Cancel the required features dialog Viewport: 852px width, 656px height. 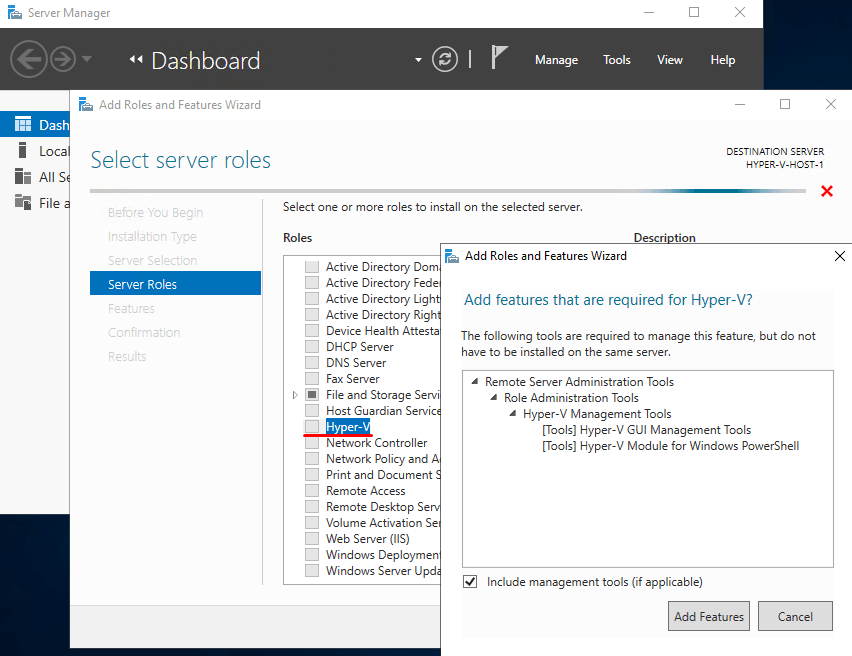click(795, 616)
